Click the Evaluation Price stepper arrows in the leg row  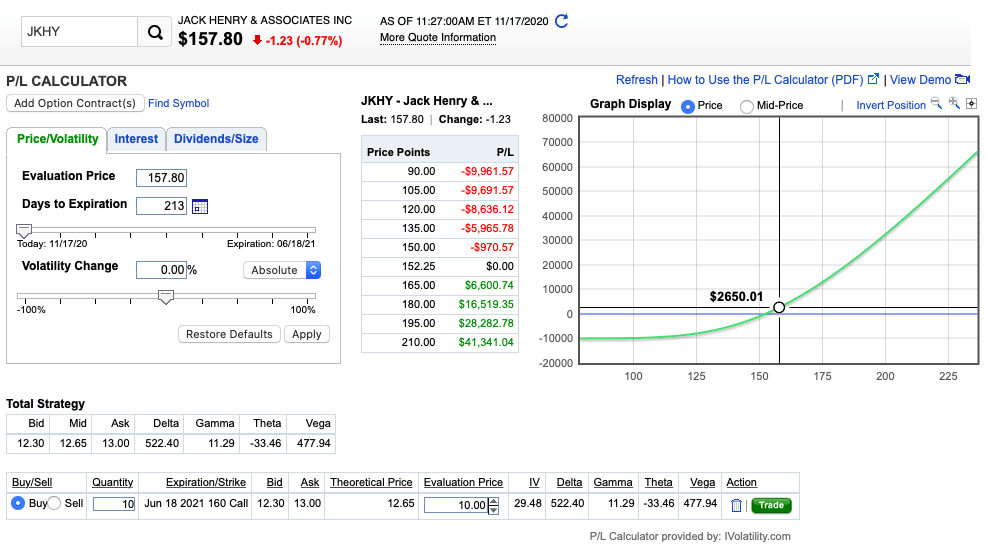[494, 505]
